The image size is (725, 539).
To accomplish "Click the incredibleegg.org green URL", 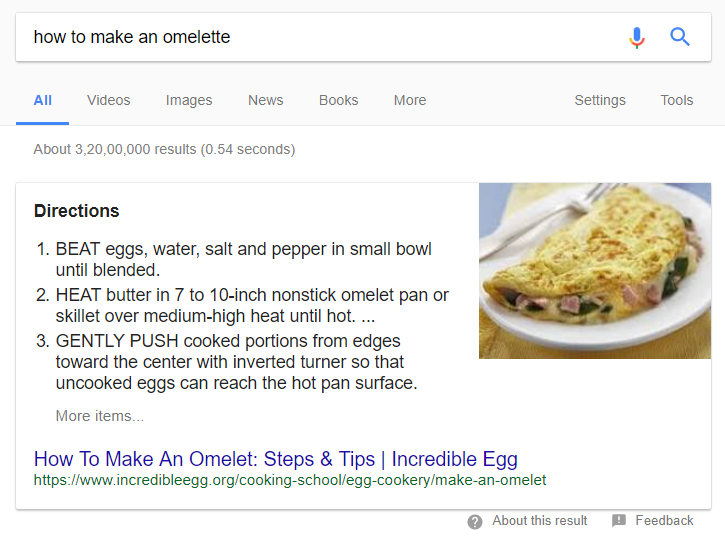I will 290,480.
